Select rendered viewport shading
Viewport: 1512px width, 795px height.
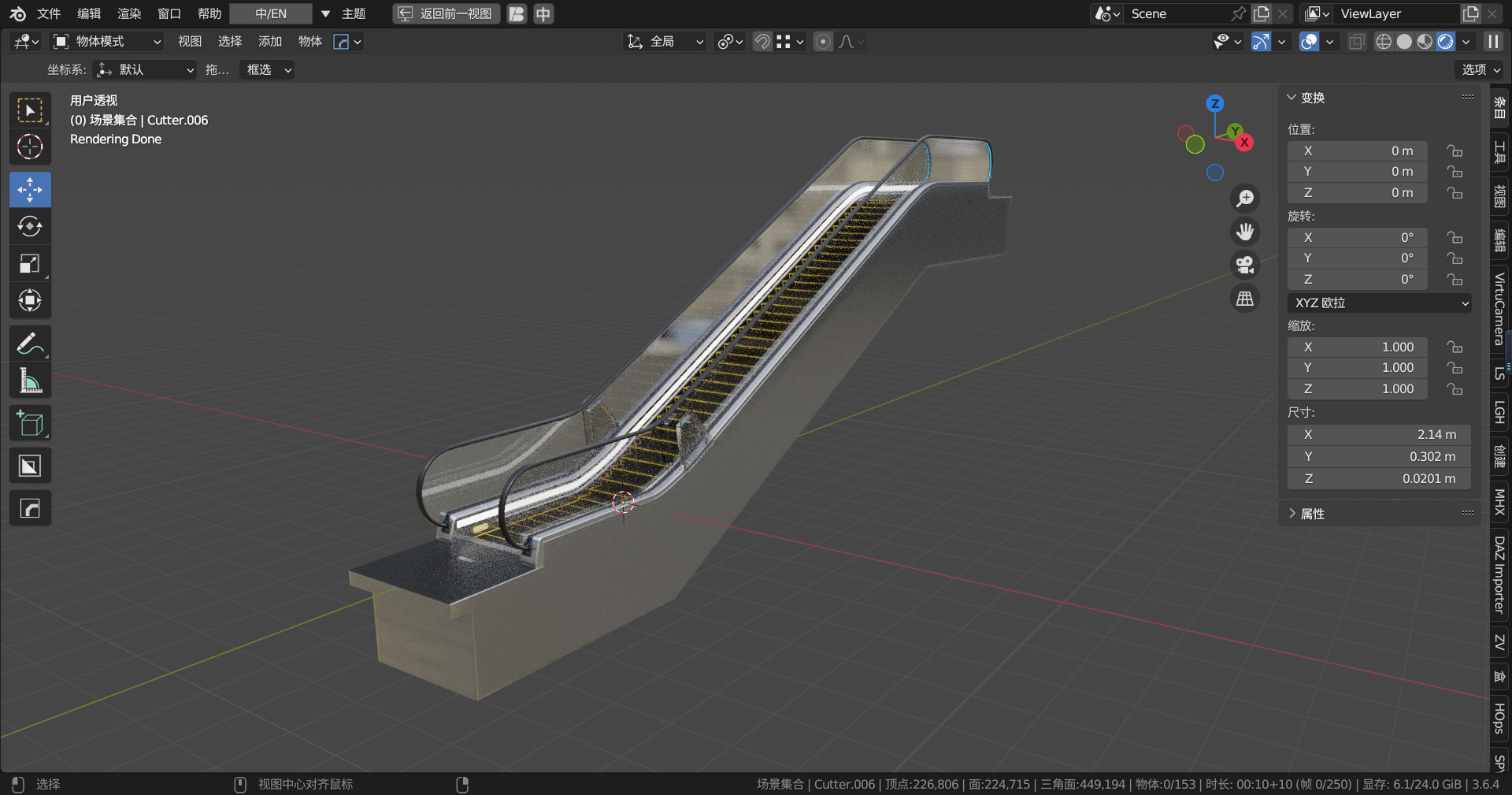pos(1445,42)
